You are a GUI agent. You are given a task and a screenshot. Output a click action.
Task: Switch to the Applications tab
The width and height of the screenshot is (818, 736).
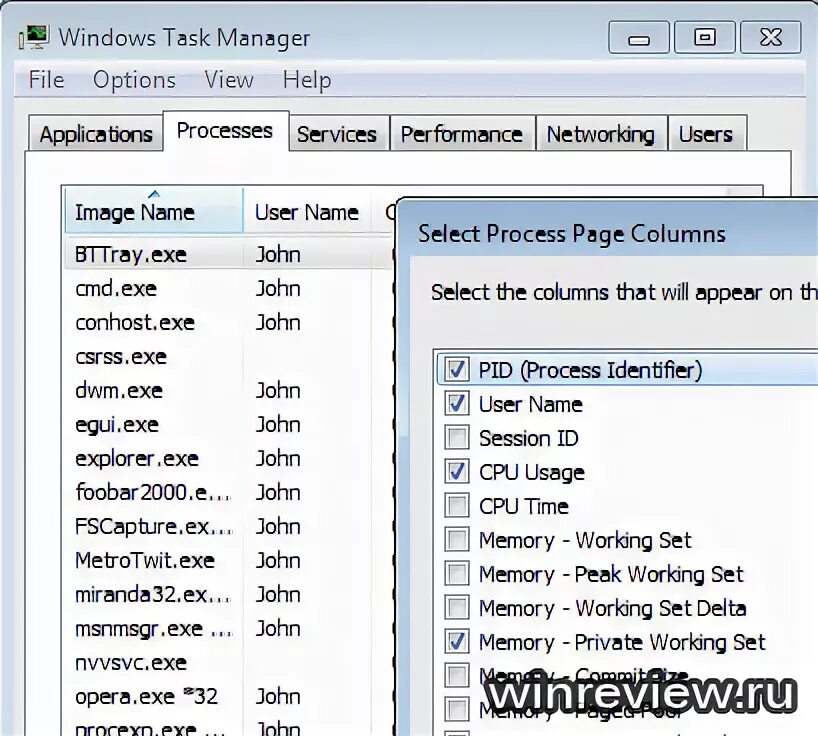click(95, 134)
